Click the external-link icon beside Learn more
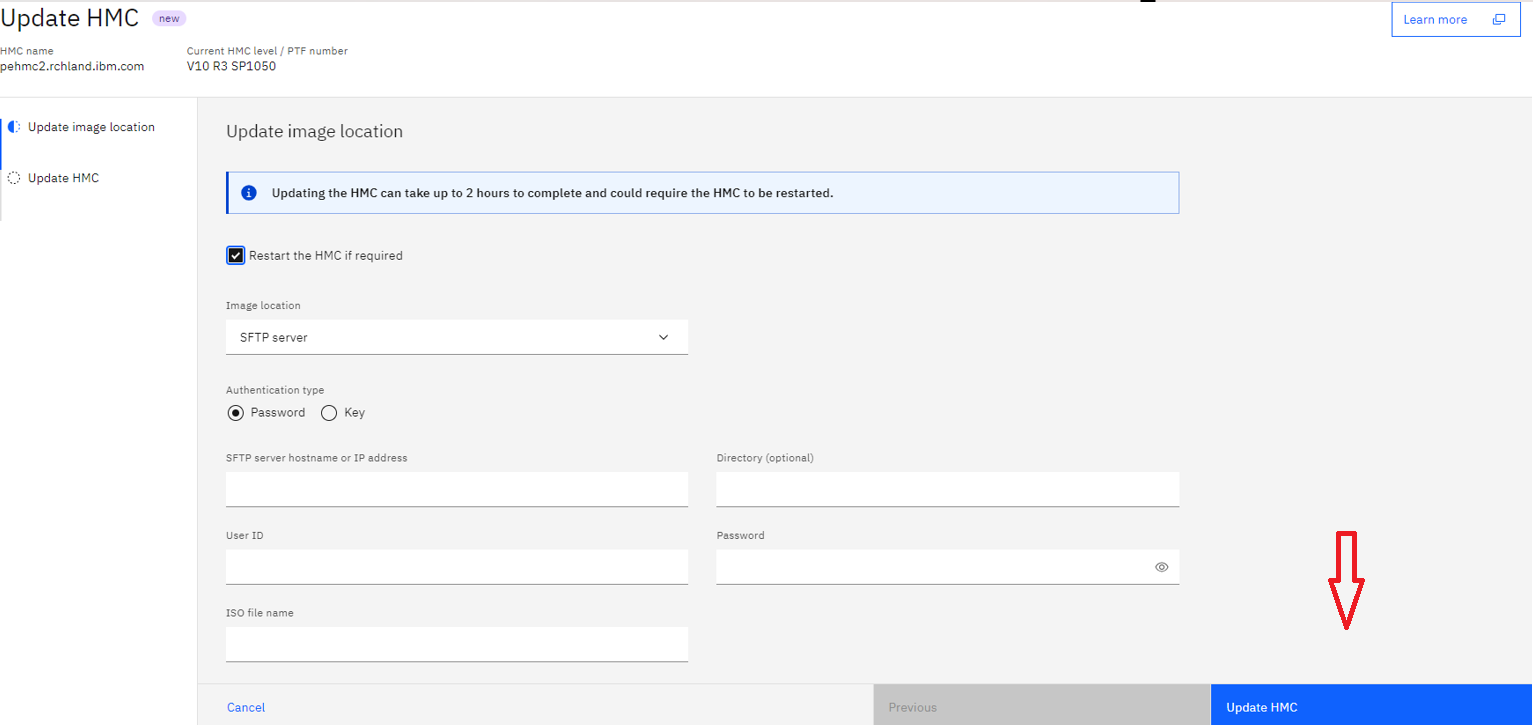Viewport: 1533px width, 725px height. pyautogui.click(x=1499, y=20)
